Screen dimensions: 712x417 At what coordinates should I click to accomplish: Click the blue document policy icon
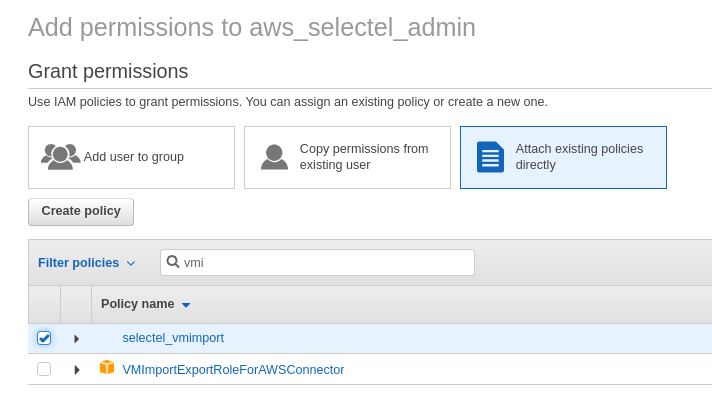(490, 157)
